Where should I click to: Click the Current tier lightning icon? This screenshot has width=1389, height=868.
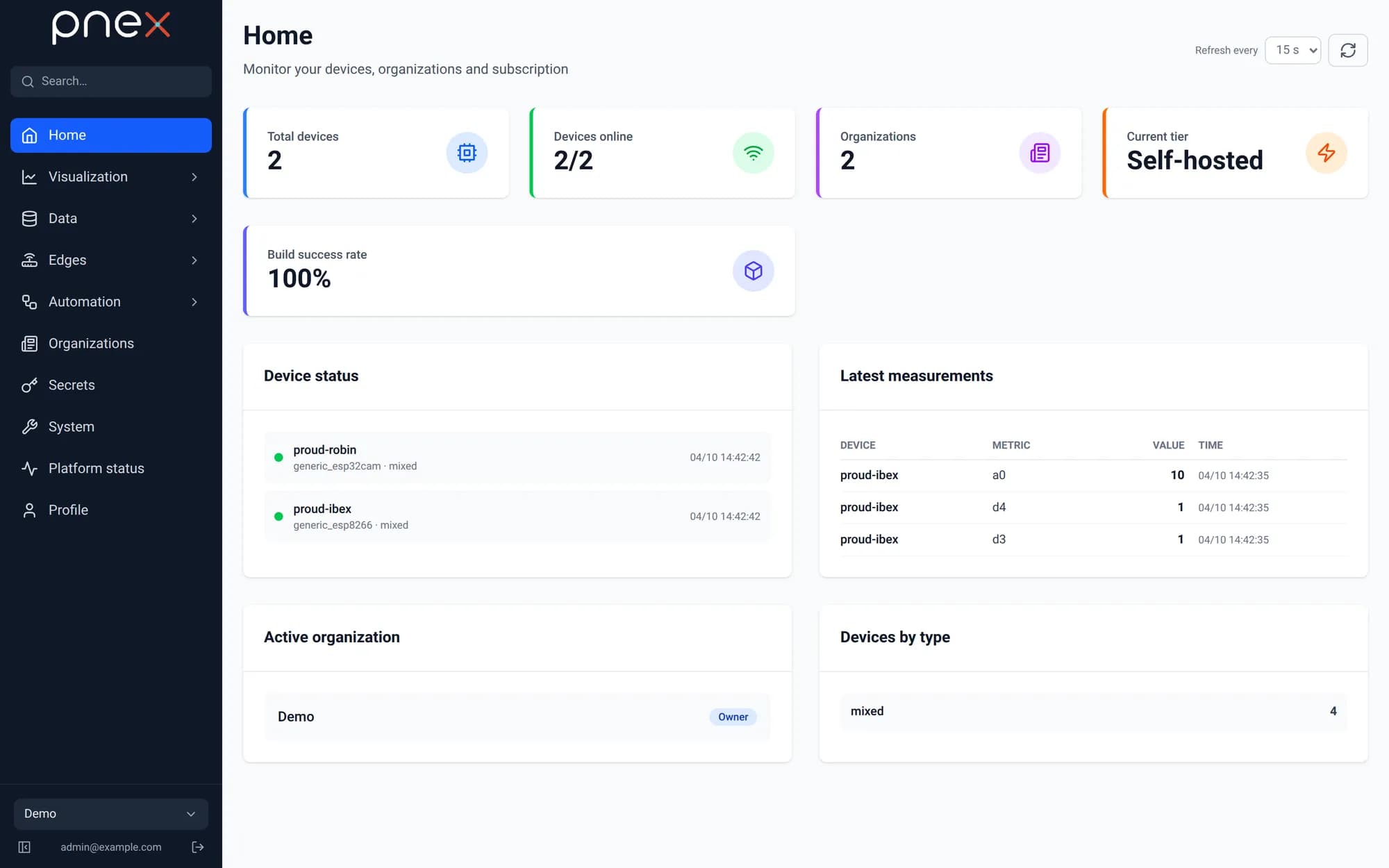tap(1326, 153)
